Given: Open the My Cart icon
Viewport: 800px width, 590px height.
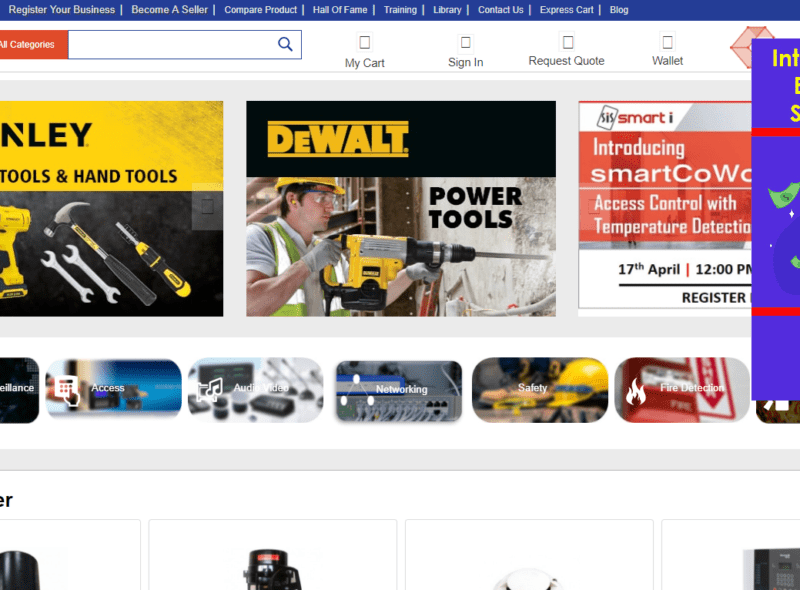Looking at the screenshot, I should tap(364, 42).
